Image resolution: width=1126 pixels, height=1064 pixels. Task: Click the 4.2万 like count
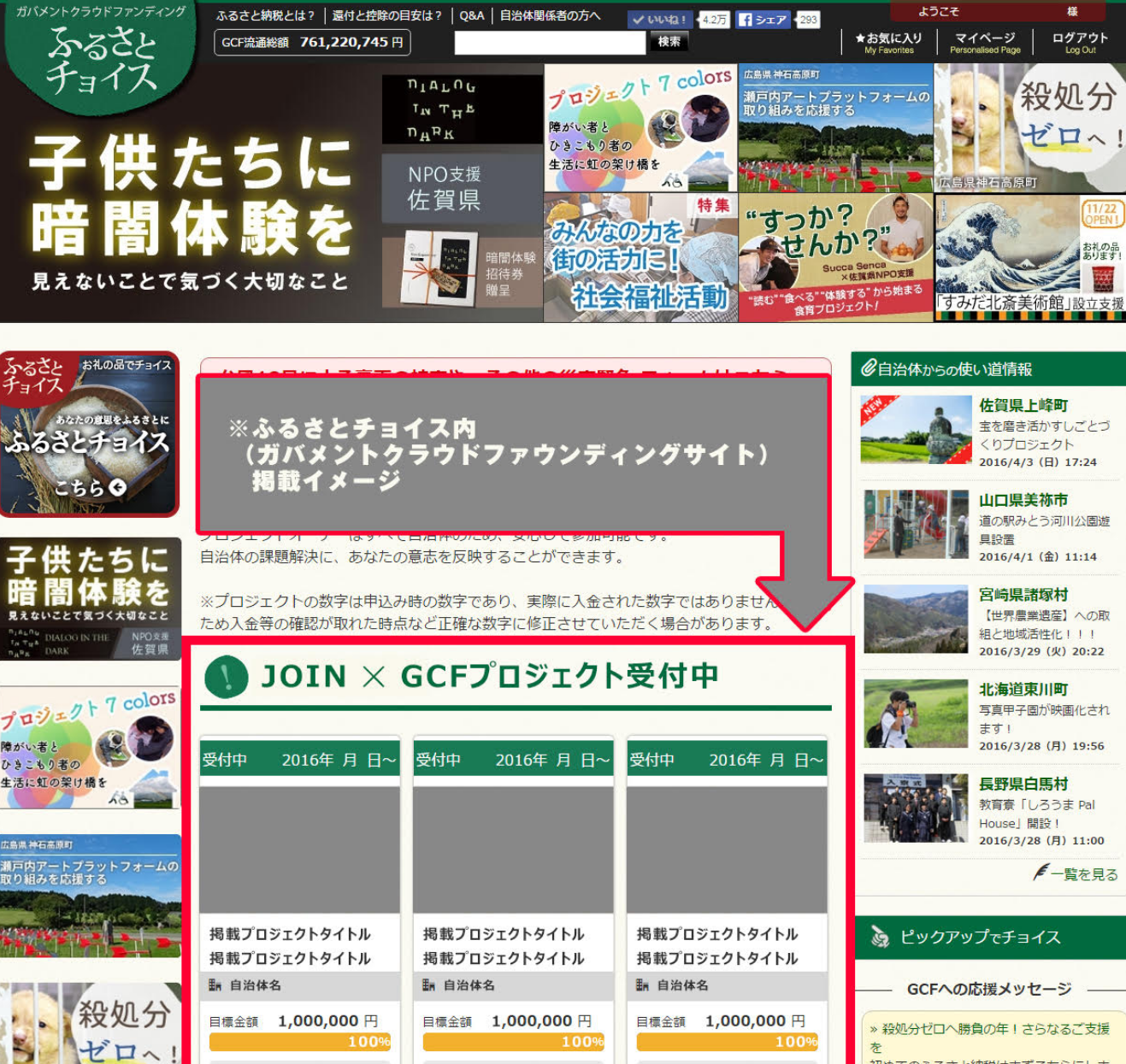click(x=715, y=20)
